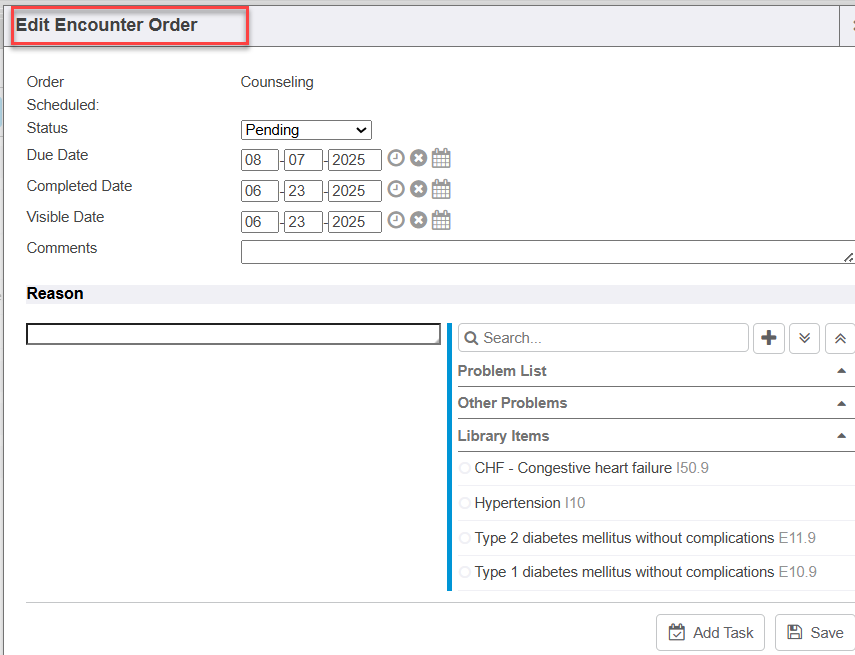855x655 pixels.
Task: Collapse all sections with double-up chevron
Action: coord(840,338)
